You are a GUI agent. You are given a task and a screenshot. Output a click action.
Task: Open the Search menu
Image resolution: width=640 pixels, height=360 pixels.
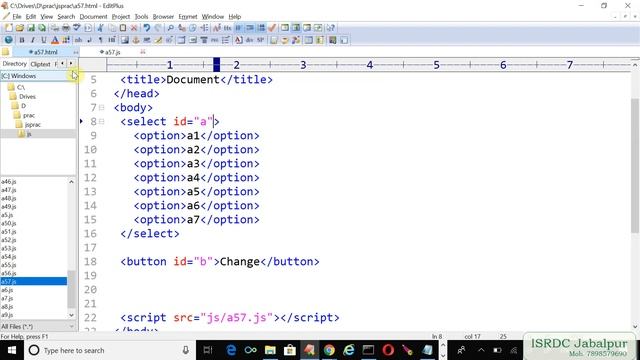click(66, 17)
